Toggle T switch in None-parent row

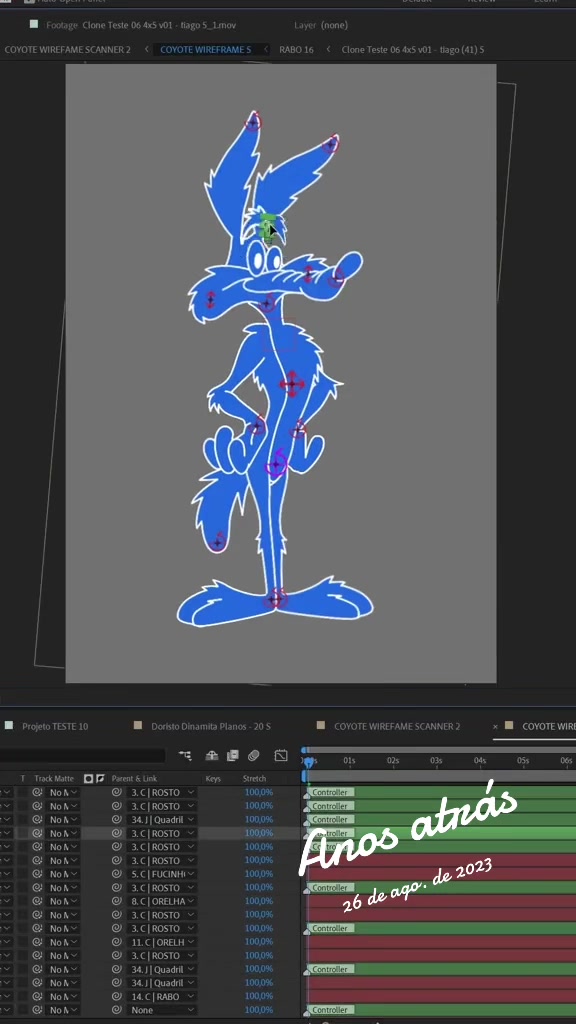click(x=22, y=1010)
